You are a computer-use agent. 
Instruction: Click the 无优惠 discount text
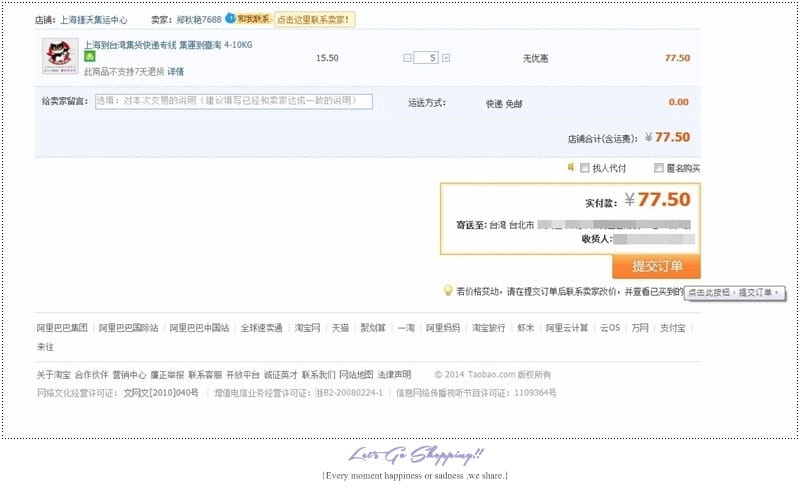(535, 58)
